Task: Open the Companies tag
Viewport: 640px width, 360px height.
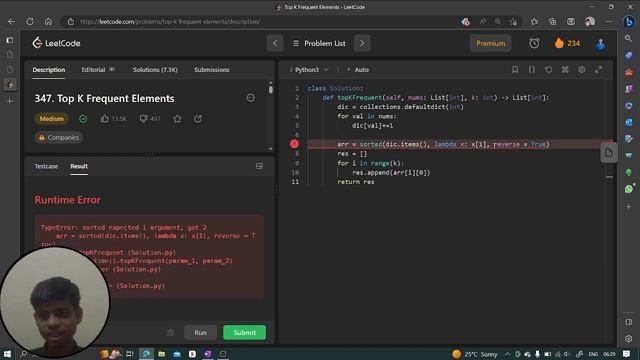Action: click(59, 138)
